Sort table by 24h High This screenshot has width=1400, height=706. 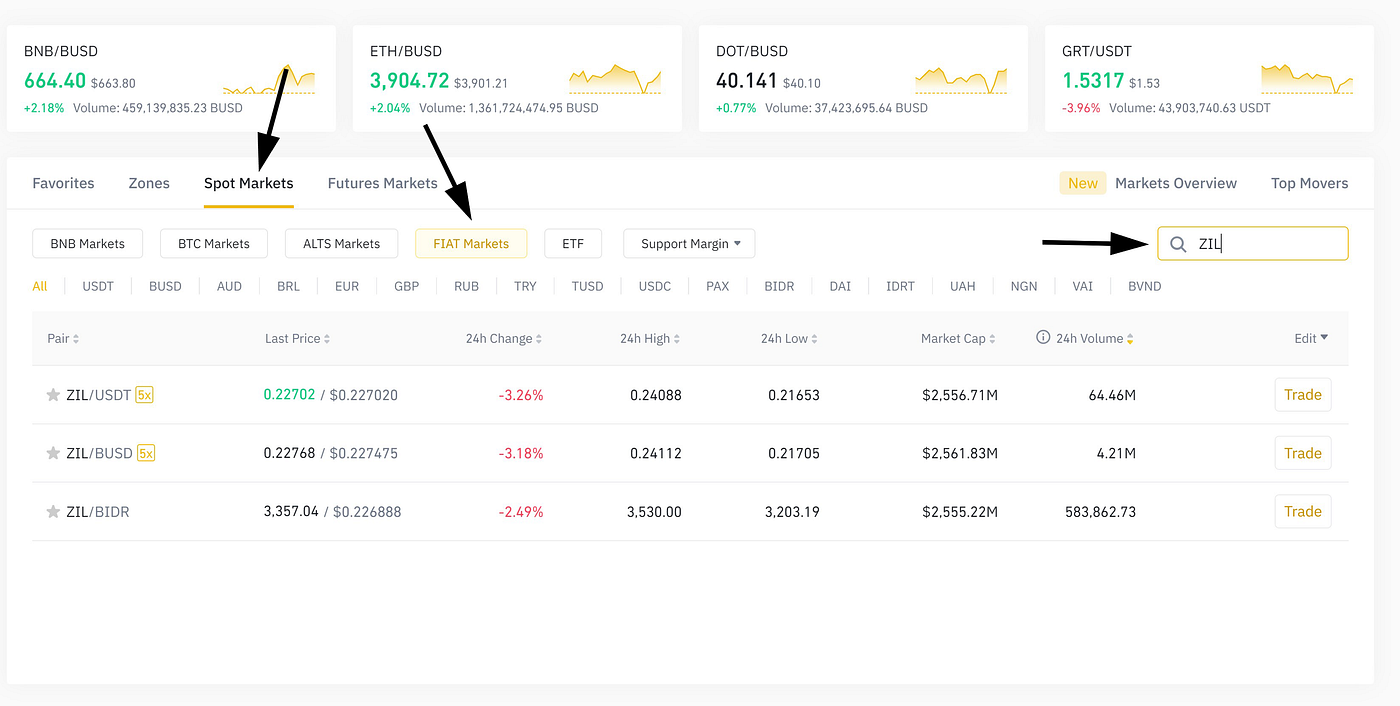tap(650, 339)
